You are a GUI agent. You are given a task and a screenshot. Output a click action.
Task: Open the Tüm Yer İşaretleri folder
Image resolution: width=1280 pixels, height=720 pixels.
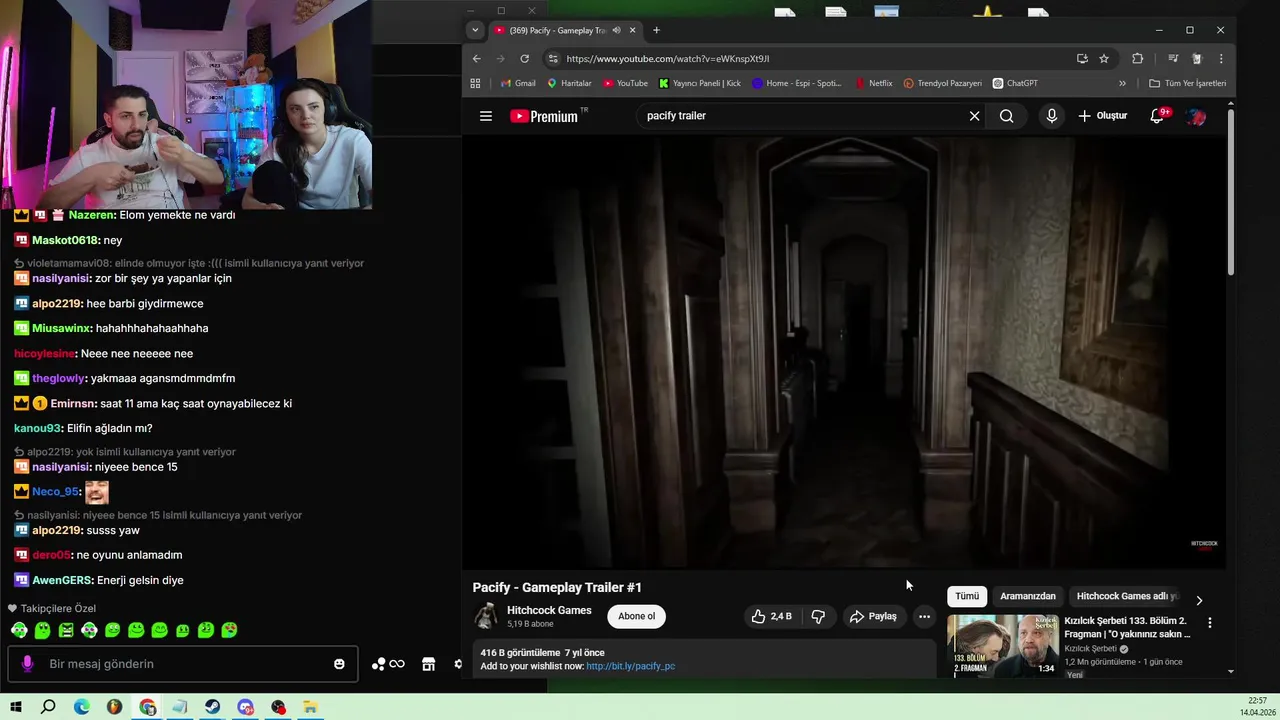1187,84
